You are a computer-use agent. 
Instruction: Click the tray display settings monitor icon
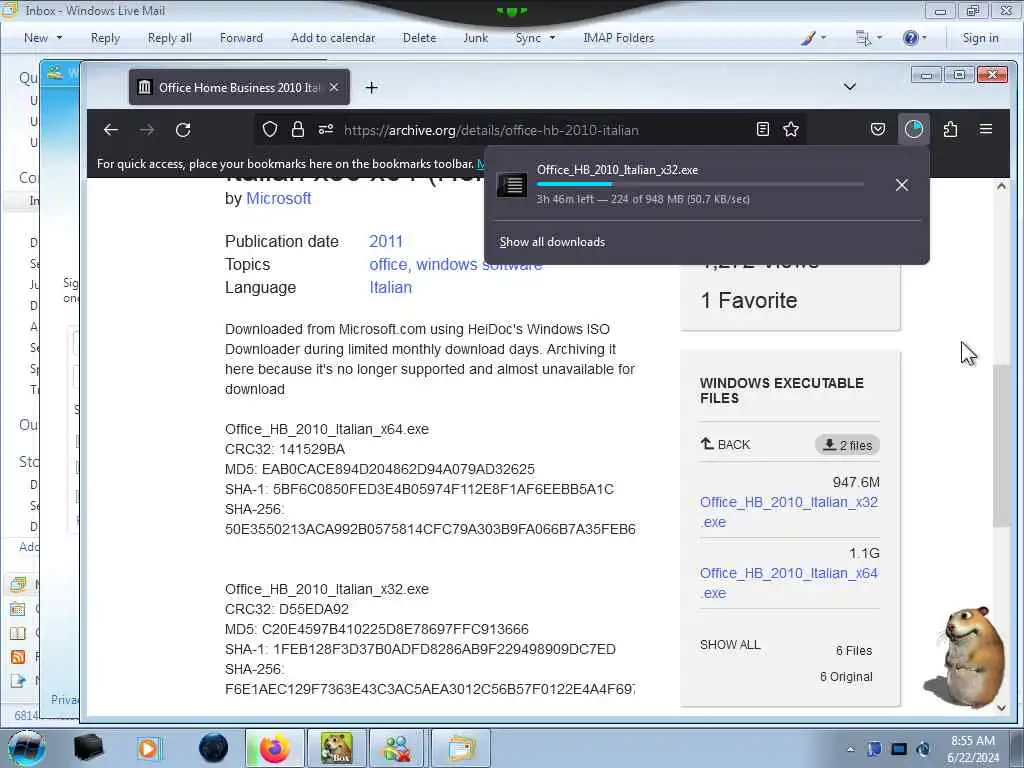click(899, 750)
